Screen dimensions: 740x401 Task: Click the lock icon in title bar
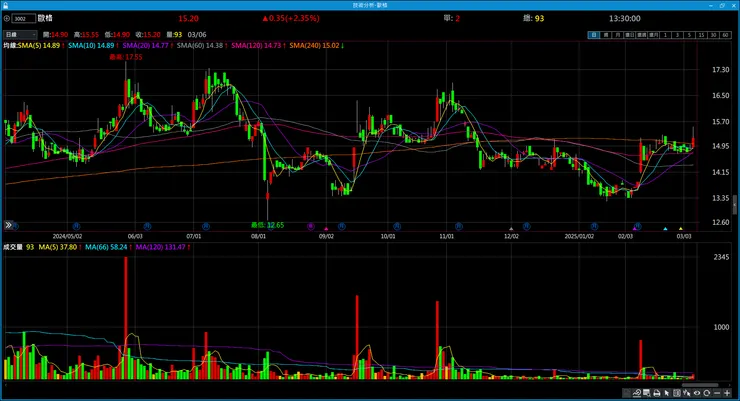pos(6,5)
